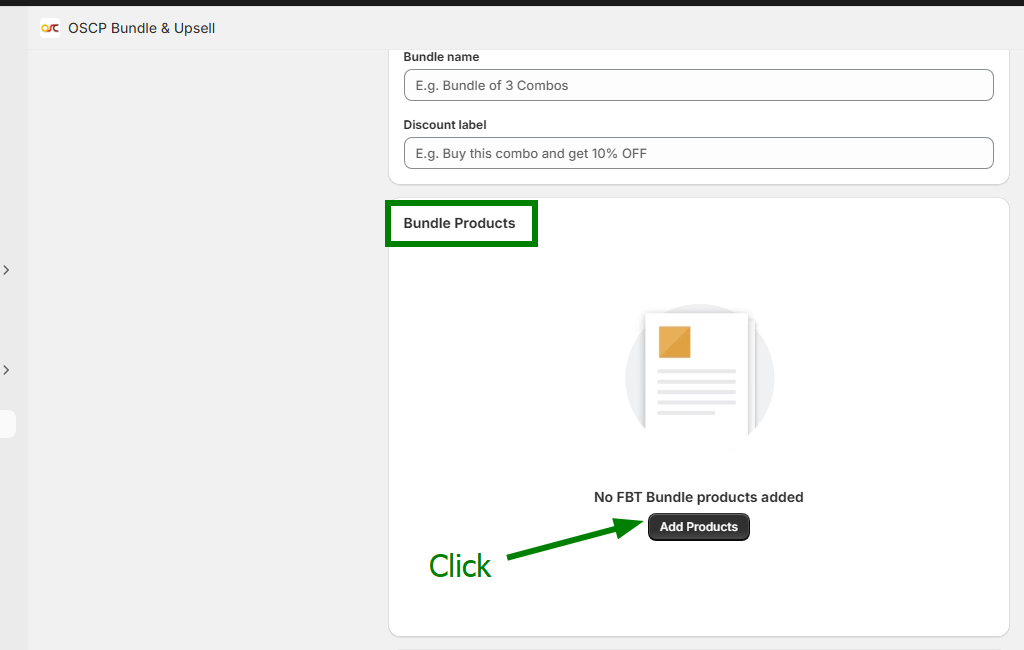Click the gray text lines in the document icon
Image resolution: width=1024 pixels, height=650 pixels.
pos(696,391)
